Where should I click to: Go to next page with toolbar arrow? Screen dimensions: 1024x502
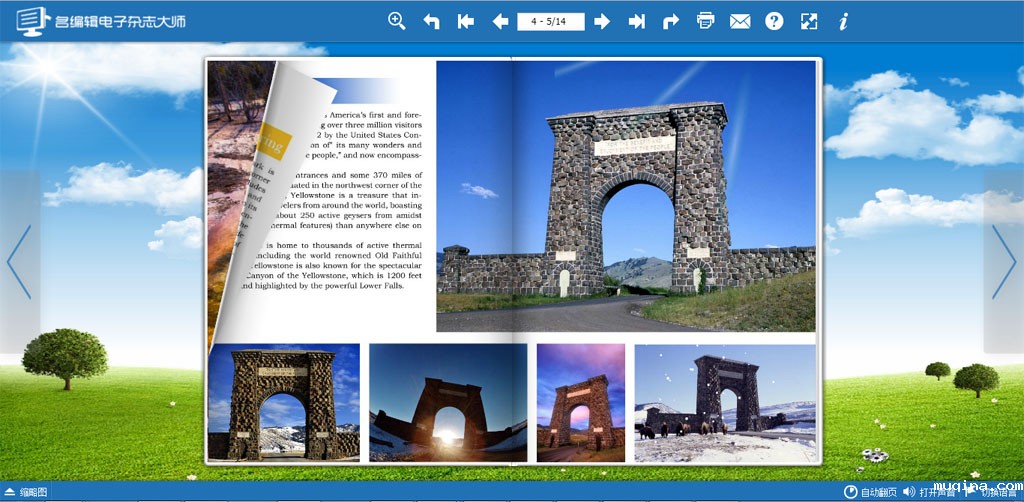click(x=602, y=21)
